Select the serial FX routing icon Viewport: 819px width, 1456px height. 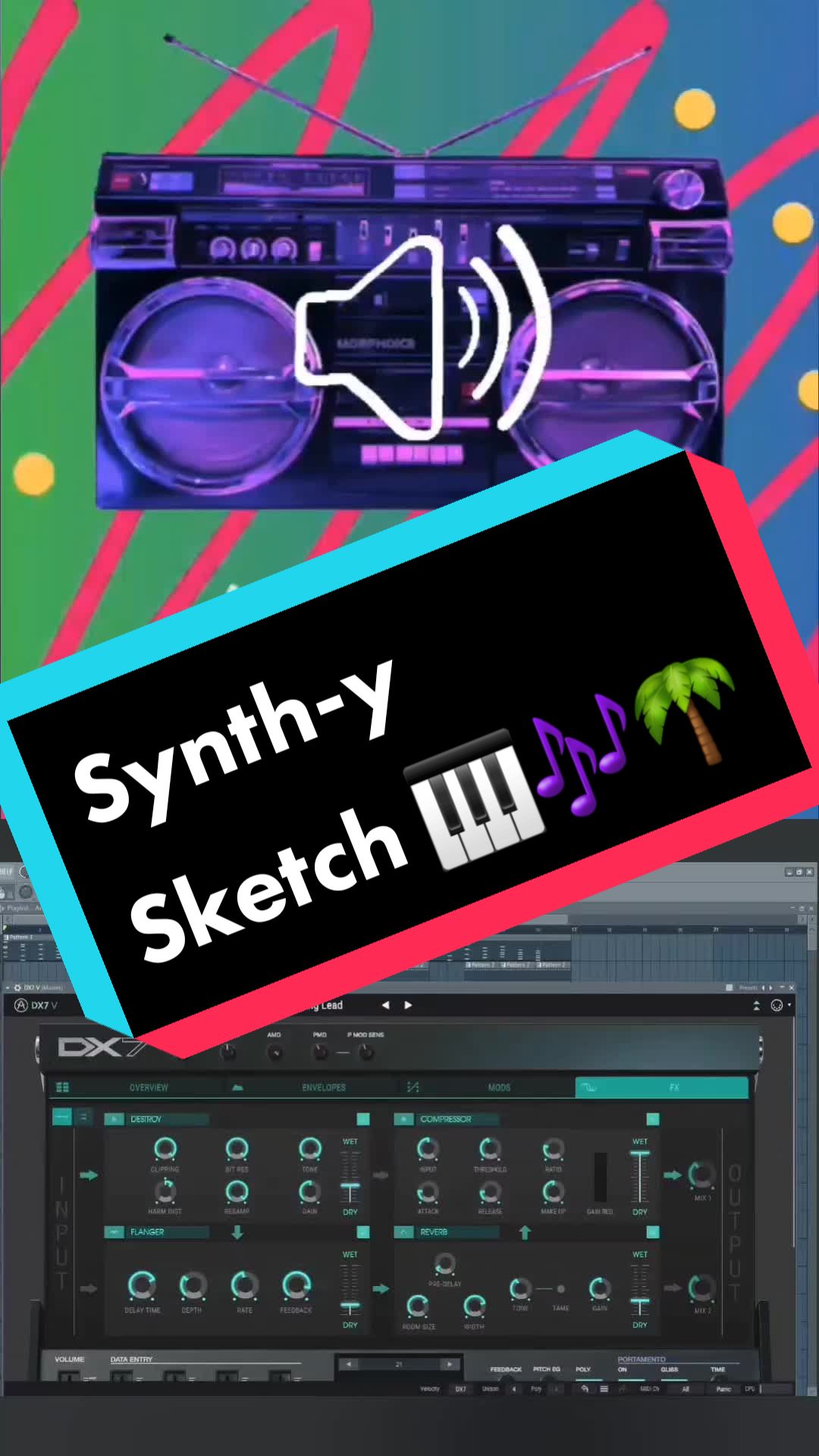tap(62, 1116)
